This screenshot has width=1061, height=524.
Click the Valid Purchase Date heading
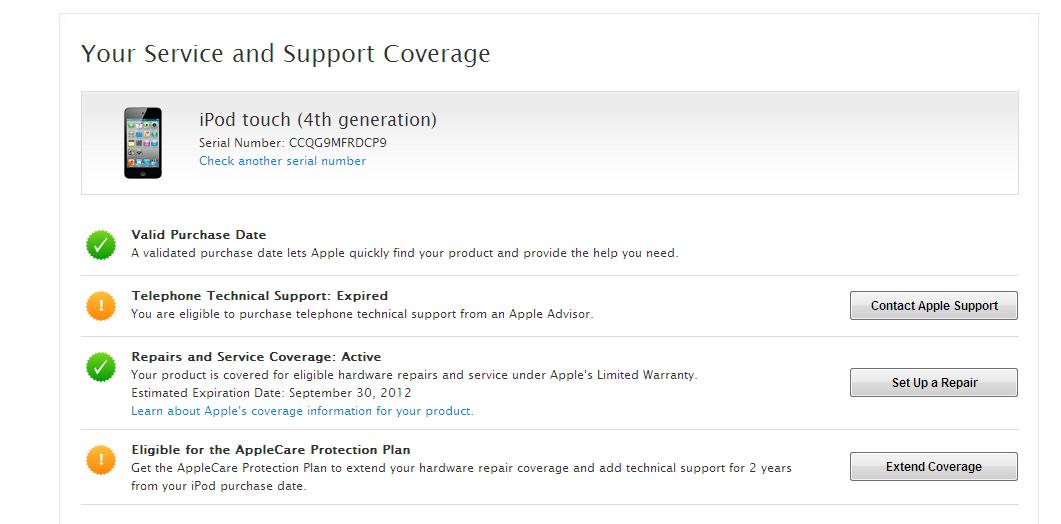click(x=198, y=235)
